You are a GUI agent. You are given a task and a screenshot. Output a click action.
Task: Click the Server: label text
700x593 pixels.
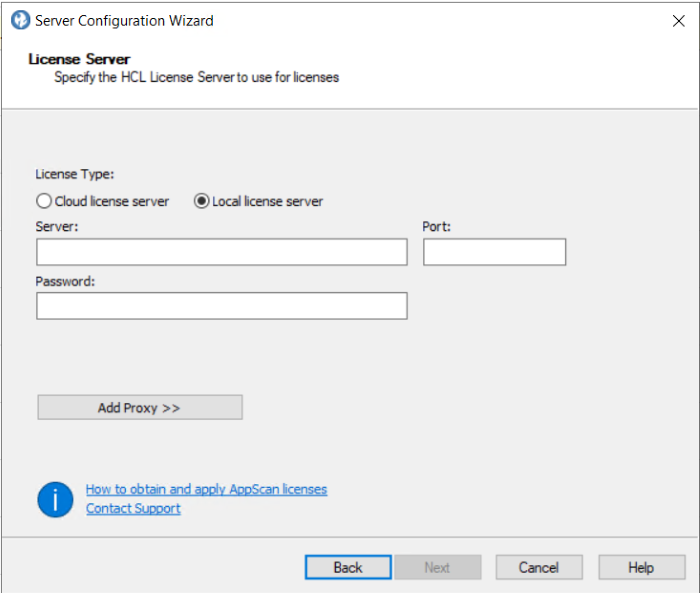click(x=57, y=227)
